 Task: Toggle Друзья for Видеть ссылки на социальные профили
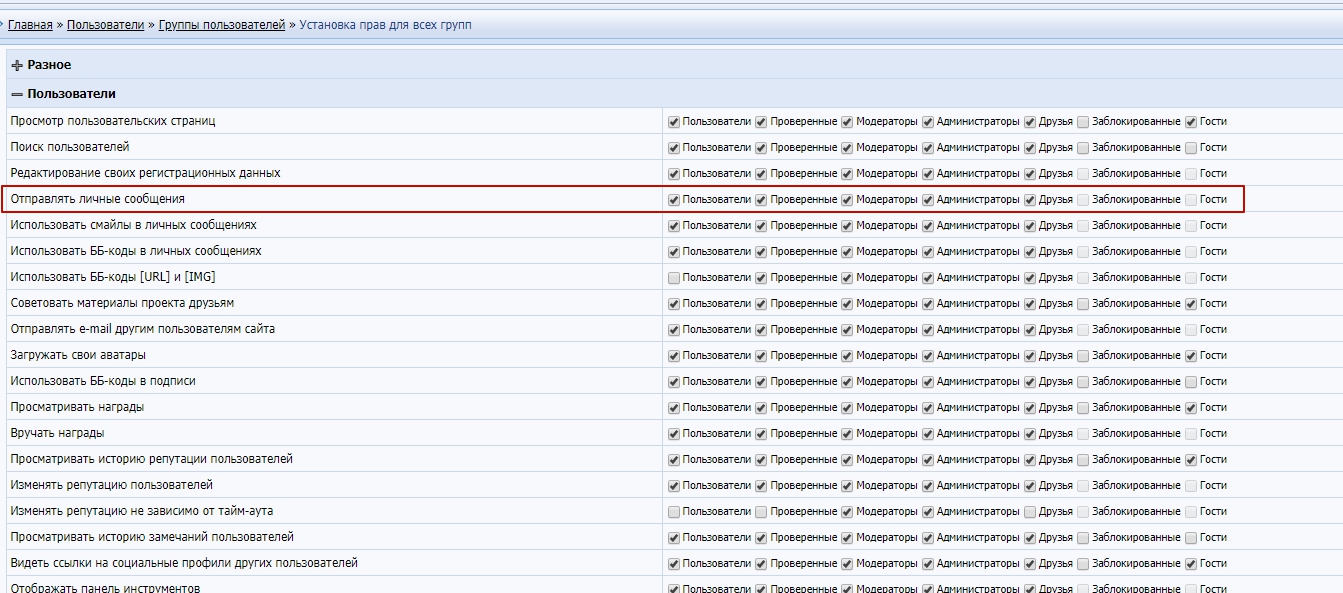(x=1030, y=564)
